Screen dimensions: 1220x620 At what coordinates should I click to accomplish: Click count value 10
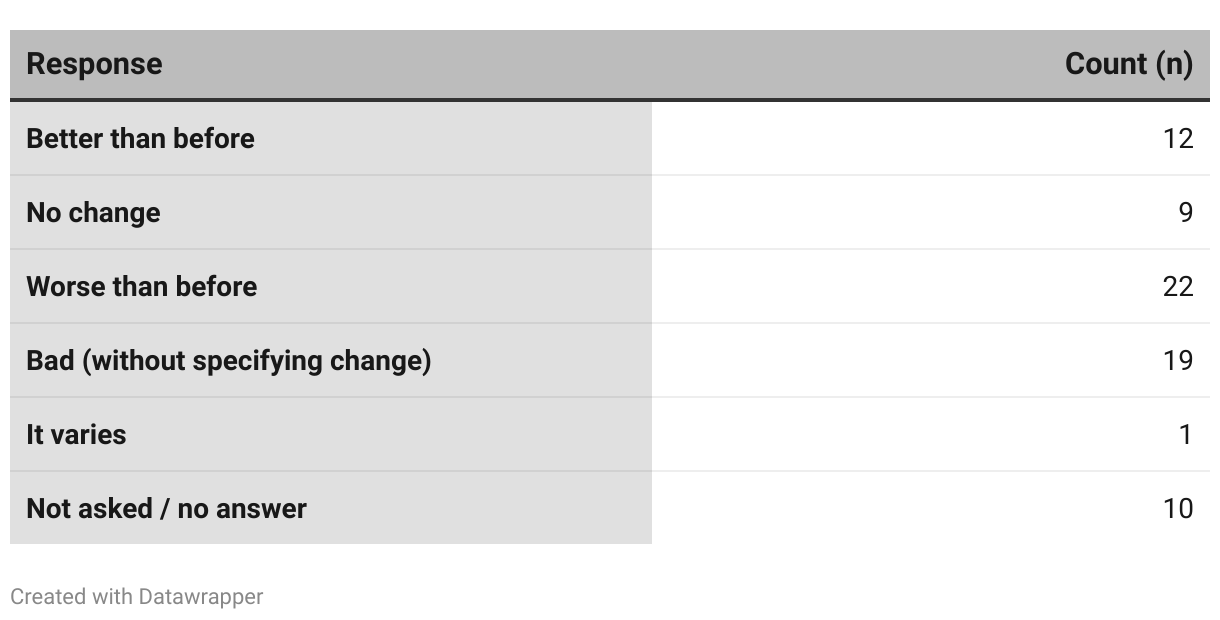(x=1178, y=508)
